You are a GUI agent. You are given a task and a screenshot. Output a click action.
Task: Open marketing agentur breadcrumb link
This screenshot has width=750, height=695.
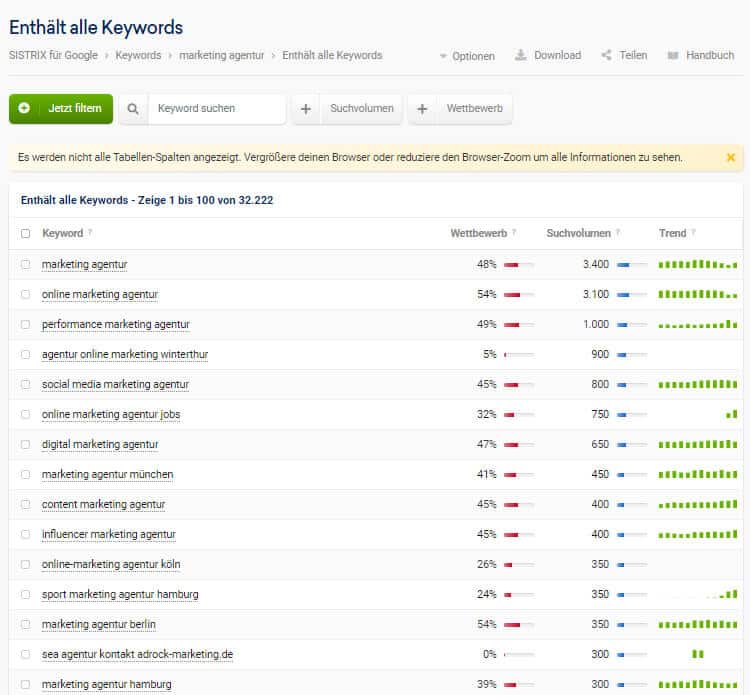221,55
